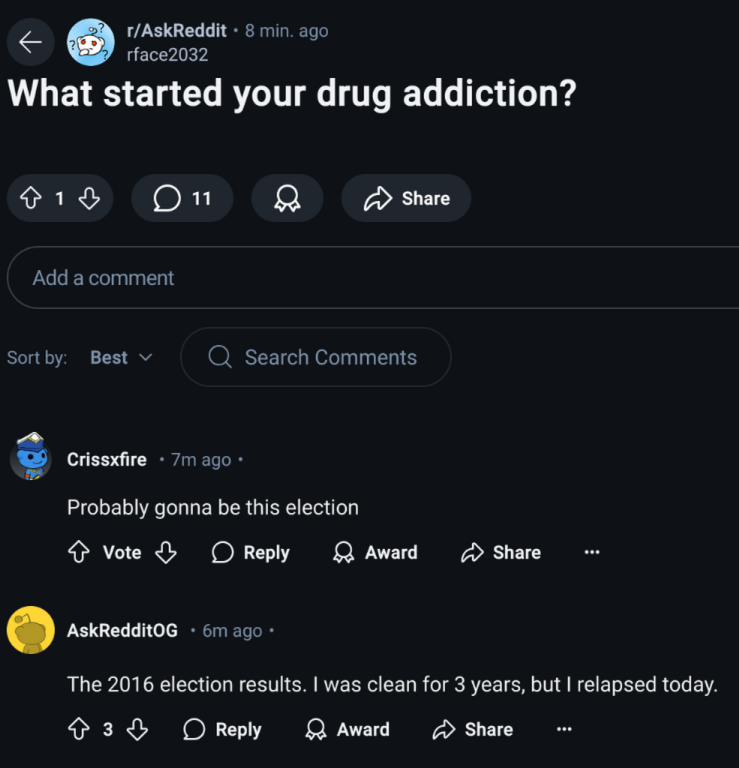Click the Add a comment field

[x=372, y=278]
